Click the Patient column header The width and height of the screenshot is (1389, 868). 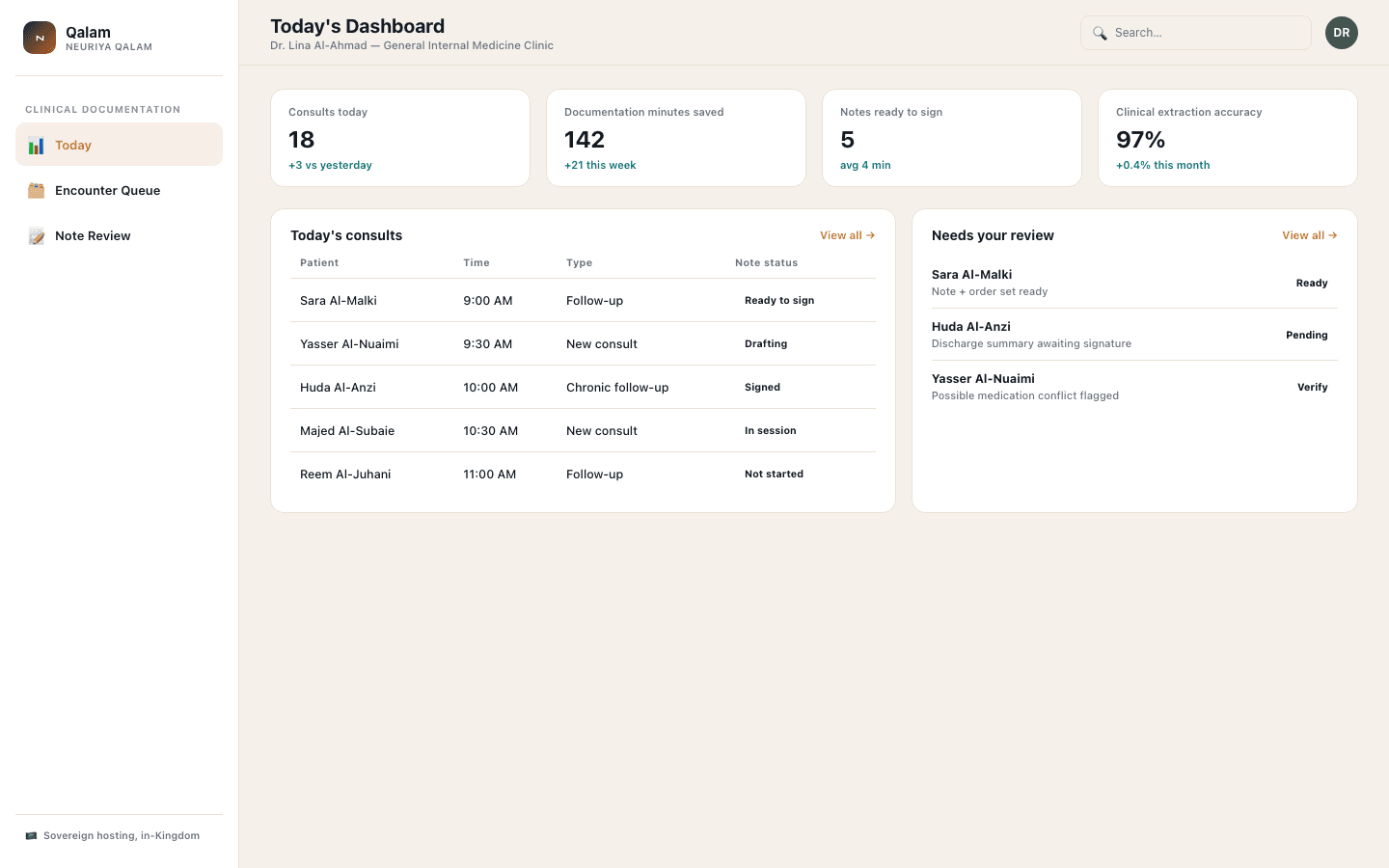pyautogui.click(x=319, y=263)
